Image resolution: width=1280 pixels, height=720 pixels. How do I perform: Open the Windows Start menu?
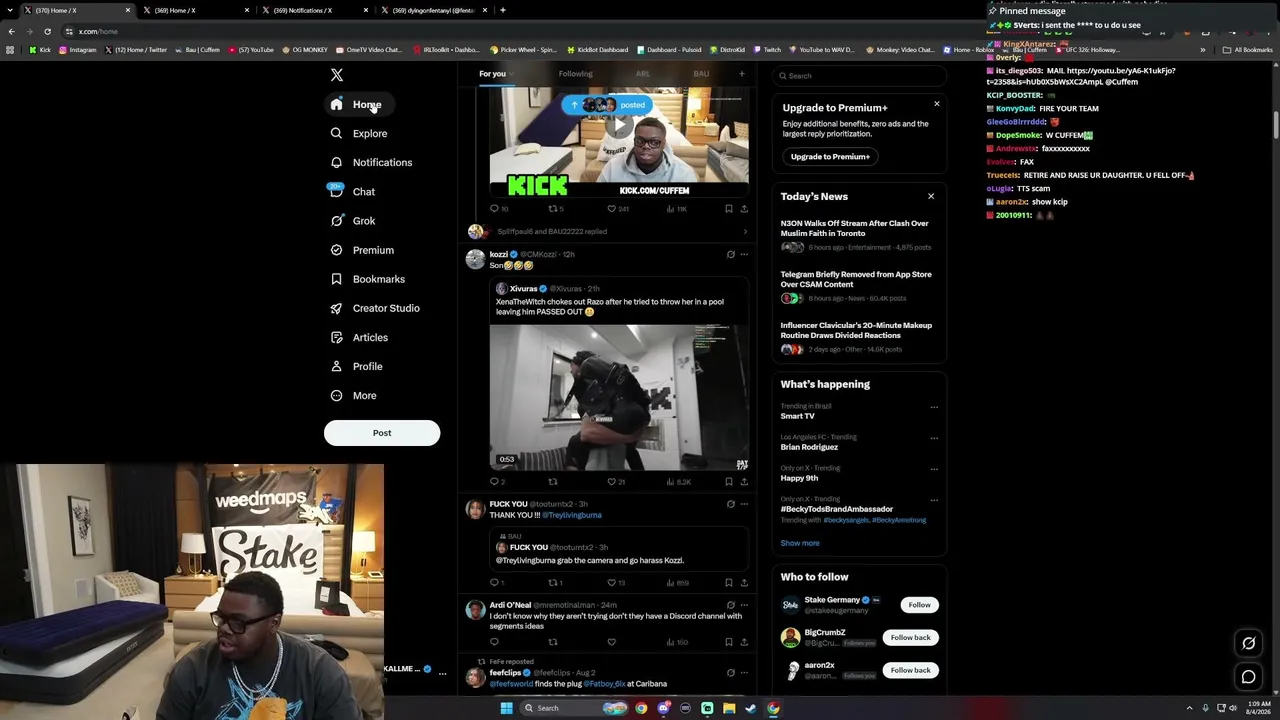507,708
